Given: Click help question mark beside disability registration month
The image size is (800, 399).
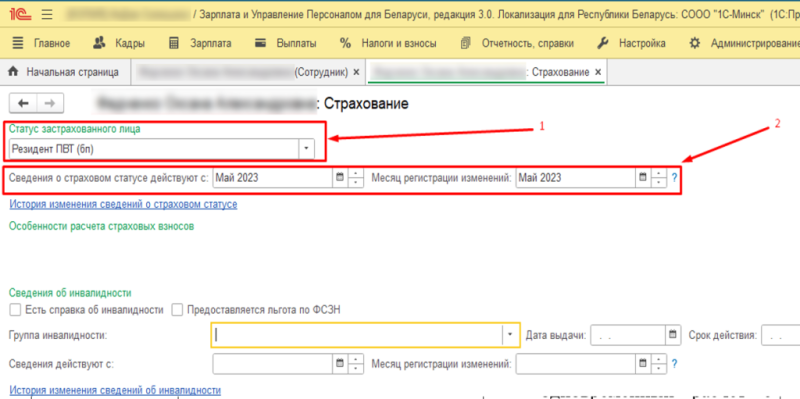Looking at the screenshot, I should click(674, 364).
